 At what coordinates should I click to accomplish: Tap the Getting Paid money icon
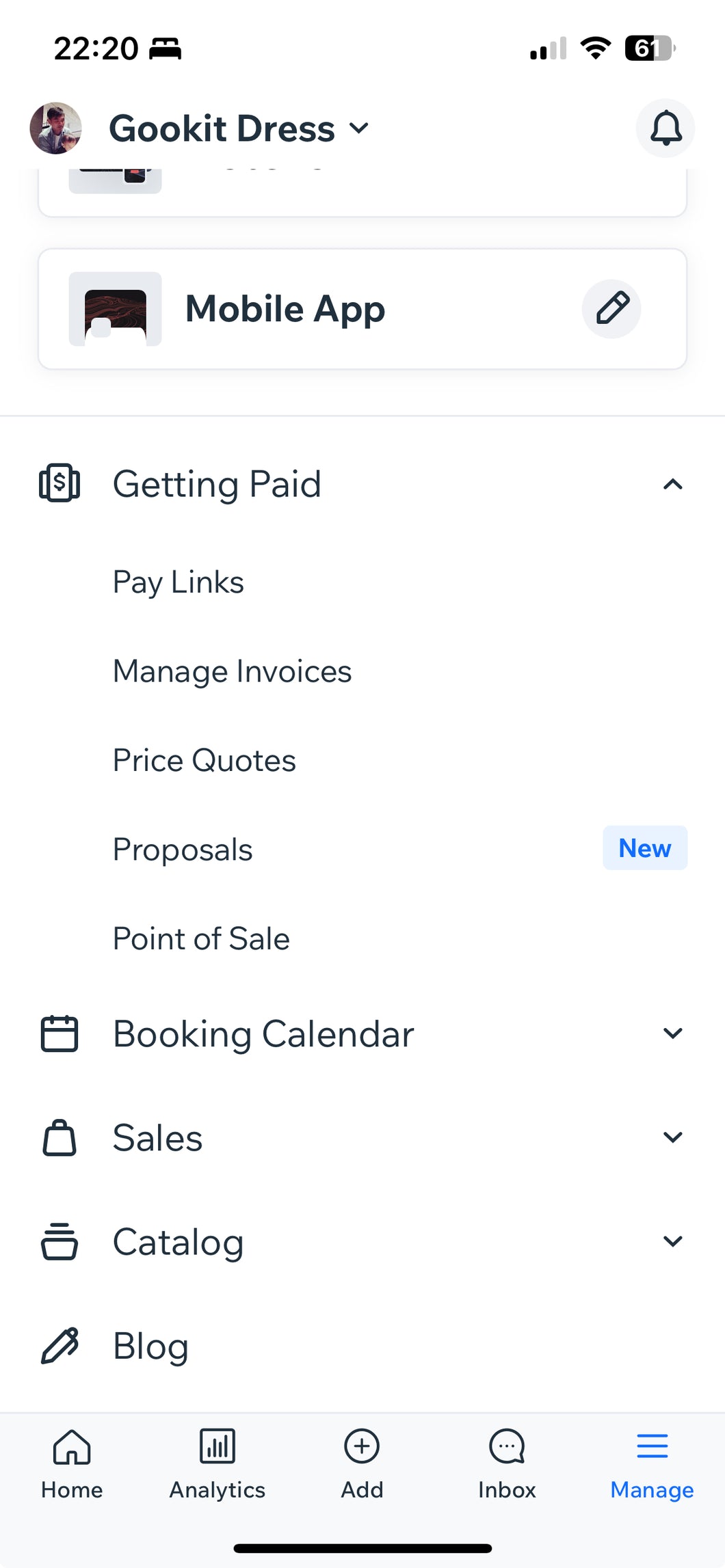(x=60, y=483)
